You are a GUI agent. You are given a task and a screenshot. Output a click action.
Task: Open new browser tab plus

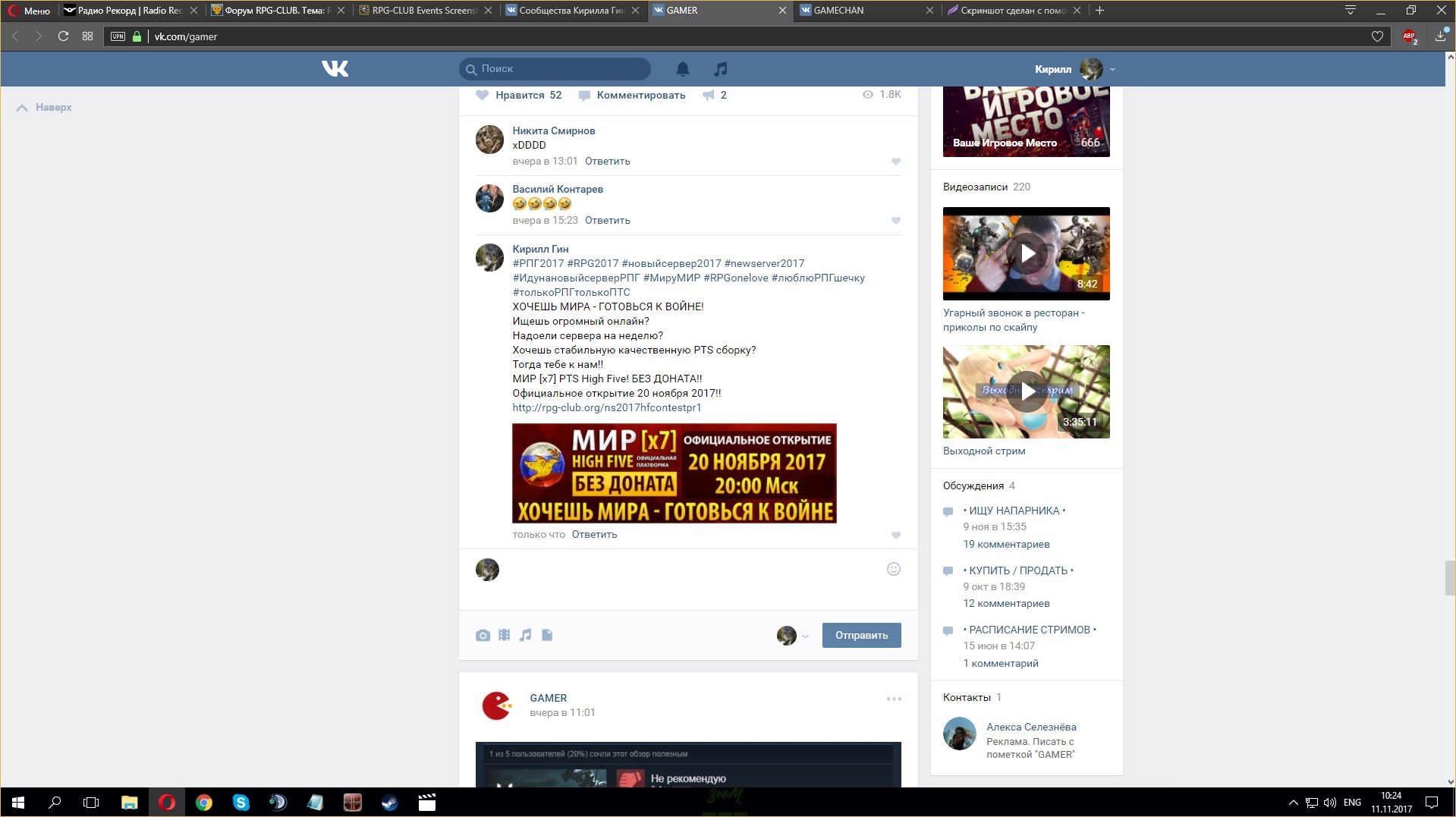pos(1099,11)
